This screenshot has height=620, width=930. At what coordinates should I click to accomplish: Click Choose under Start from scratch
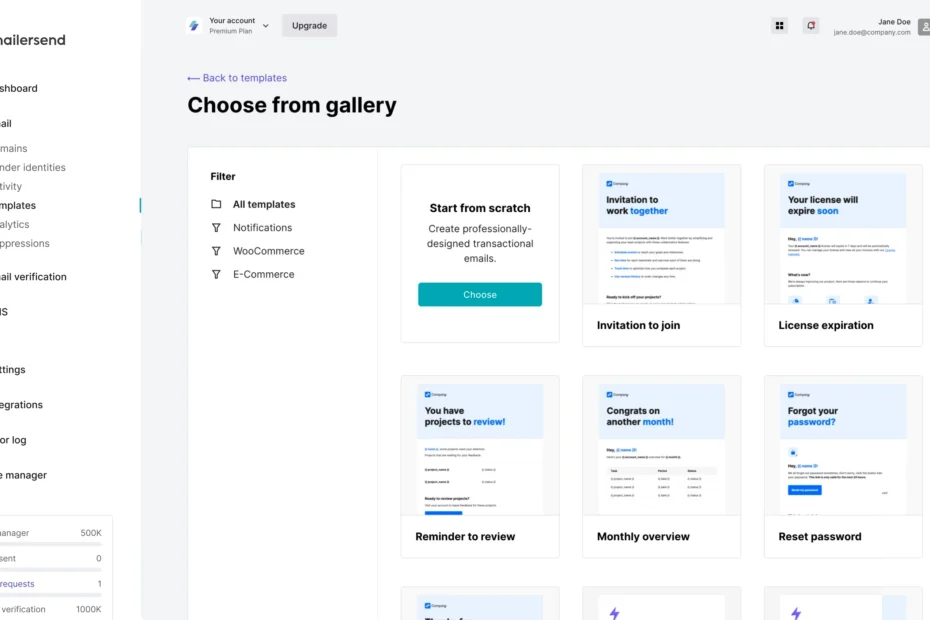point(480,294)
